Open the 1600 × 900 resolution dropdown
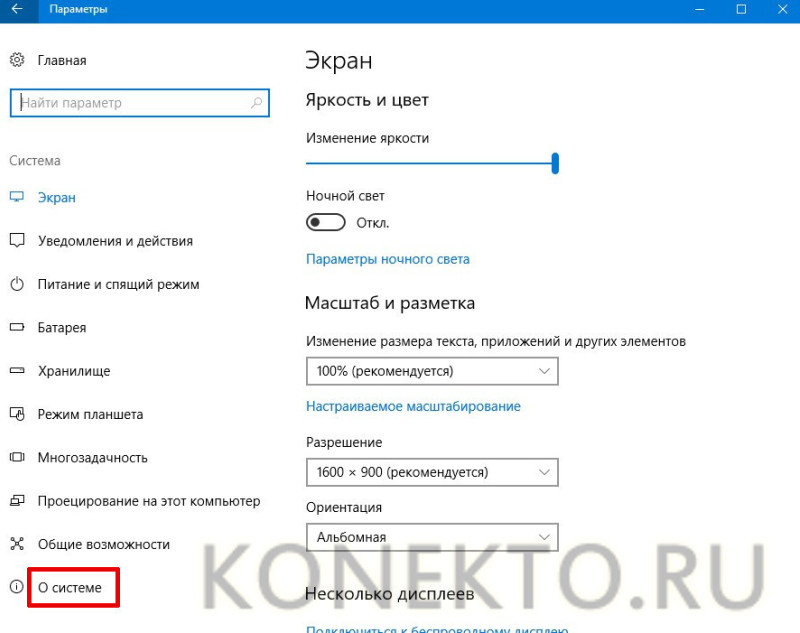 [432, 472]
